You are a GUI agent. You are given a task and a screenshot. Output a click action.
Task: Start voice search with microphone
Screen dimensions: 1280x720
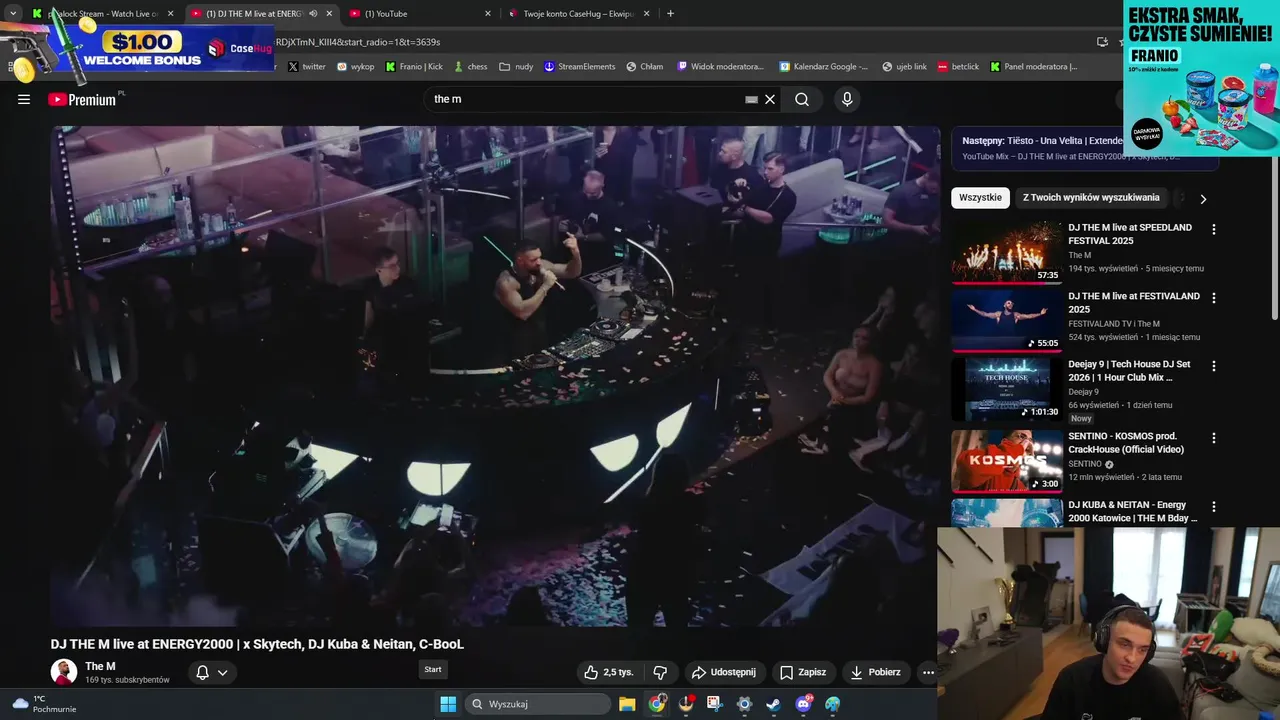(x=847, y=99)
